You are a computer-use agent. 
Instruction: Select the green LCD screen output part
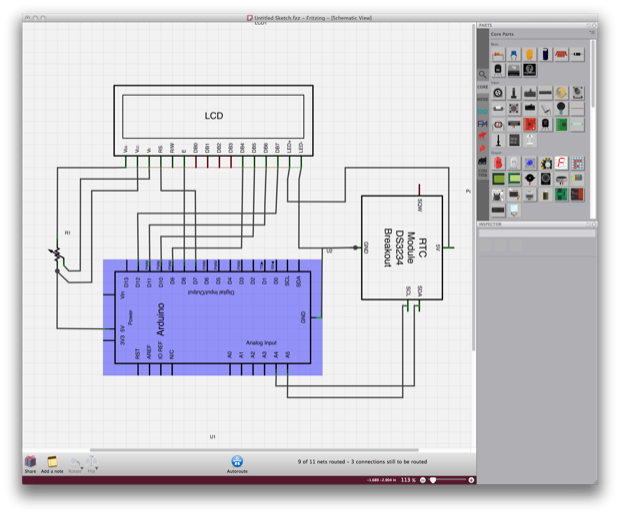click(498, 179)
